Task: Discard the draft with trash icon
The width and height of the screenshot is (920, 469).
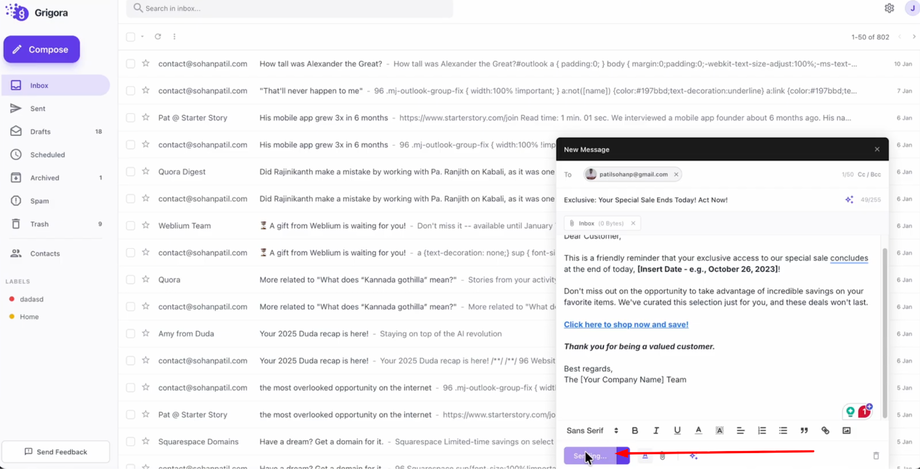Action: [x=876, y=455]
